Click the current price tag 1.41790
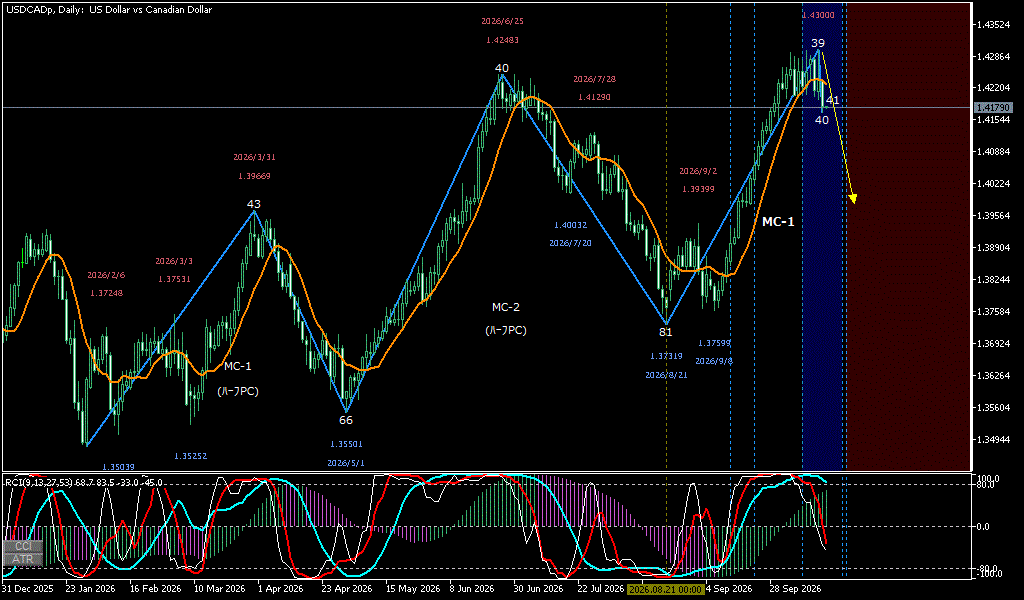This screenshot has width=1024, height=600. 993,108
